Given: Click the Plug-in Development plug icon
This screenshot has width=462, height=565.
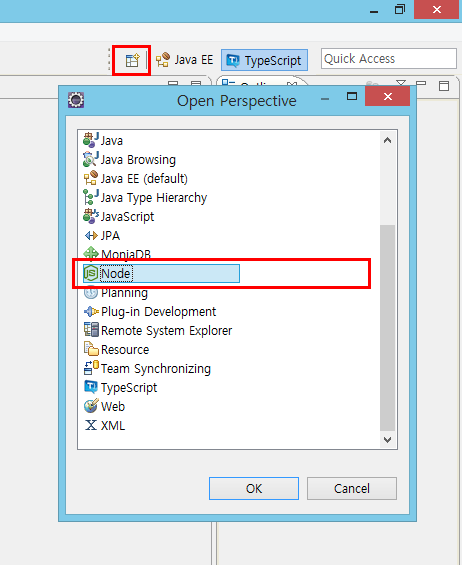Looking at the screenshot, I should pos(91,311).
